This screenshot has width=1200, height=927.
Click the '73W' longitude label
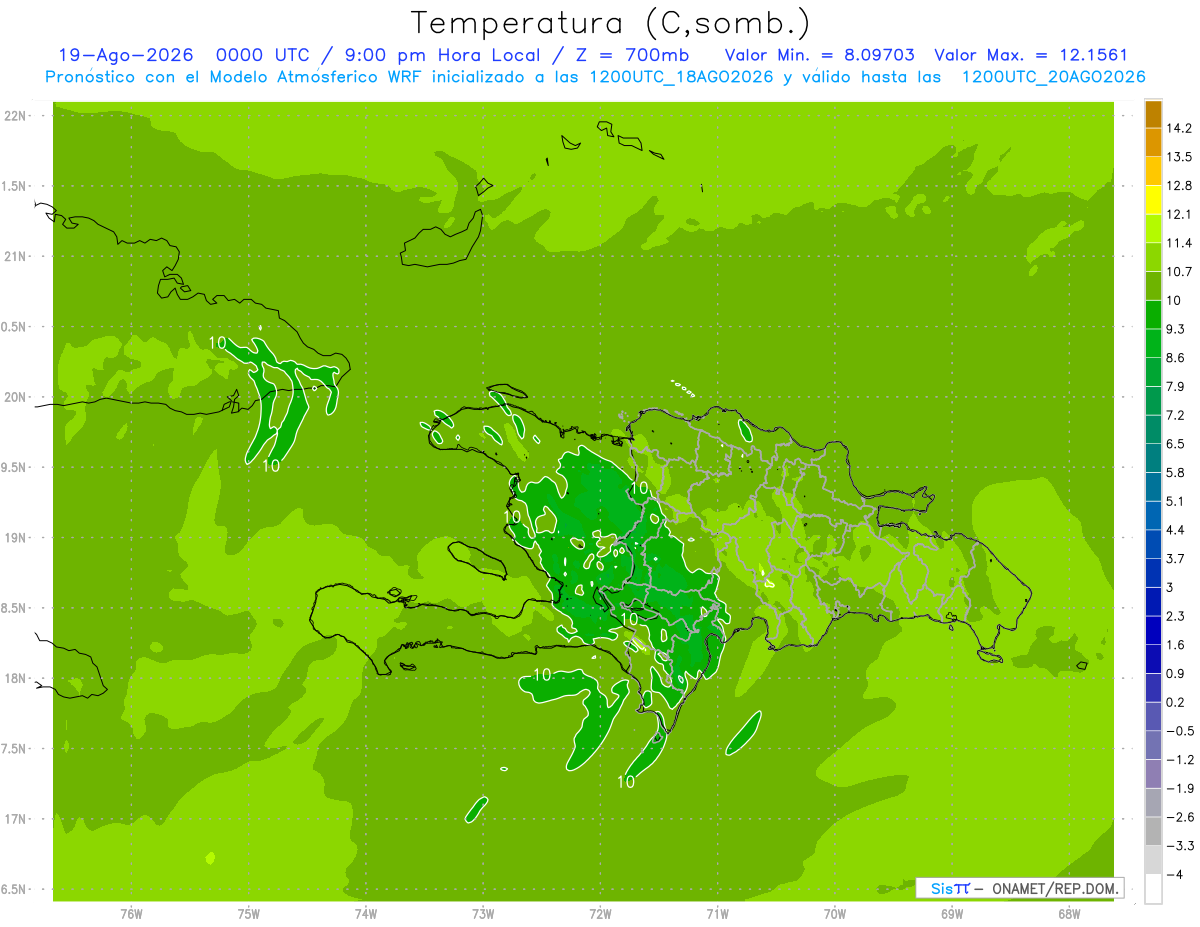point(483,913)
